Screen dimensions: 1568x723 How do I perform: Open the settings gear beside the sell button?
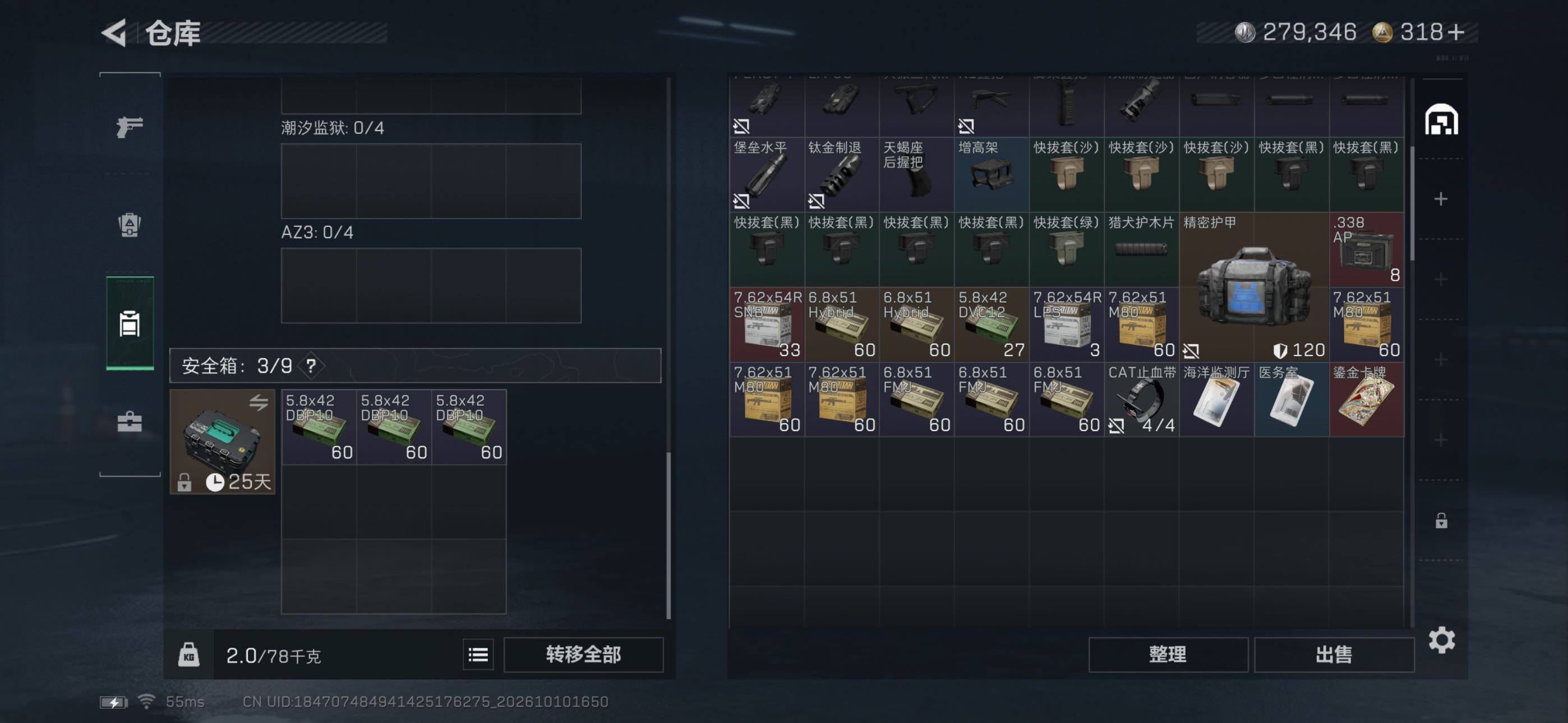(x=1441, y=640)
